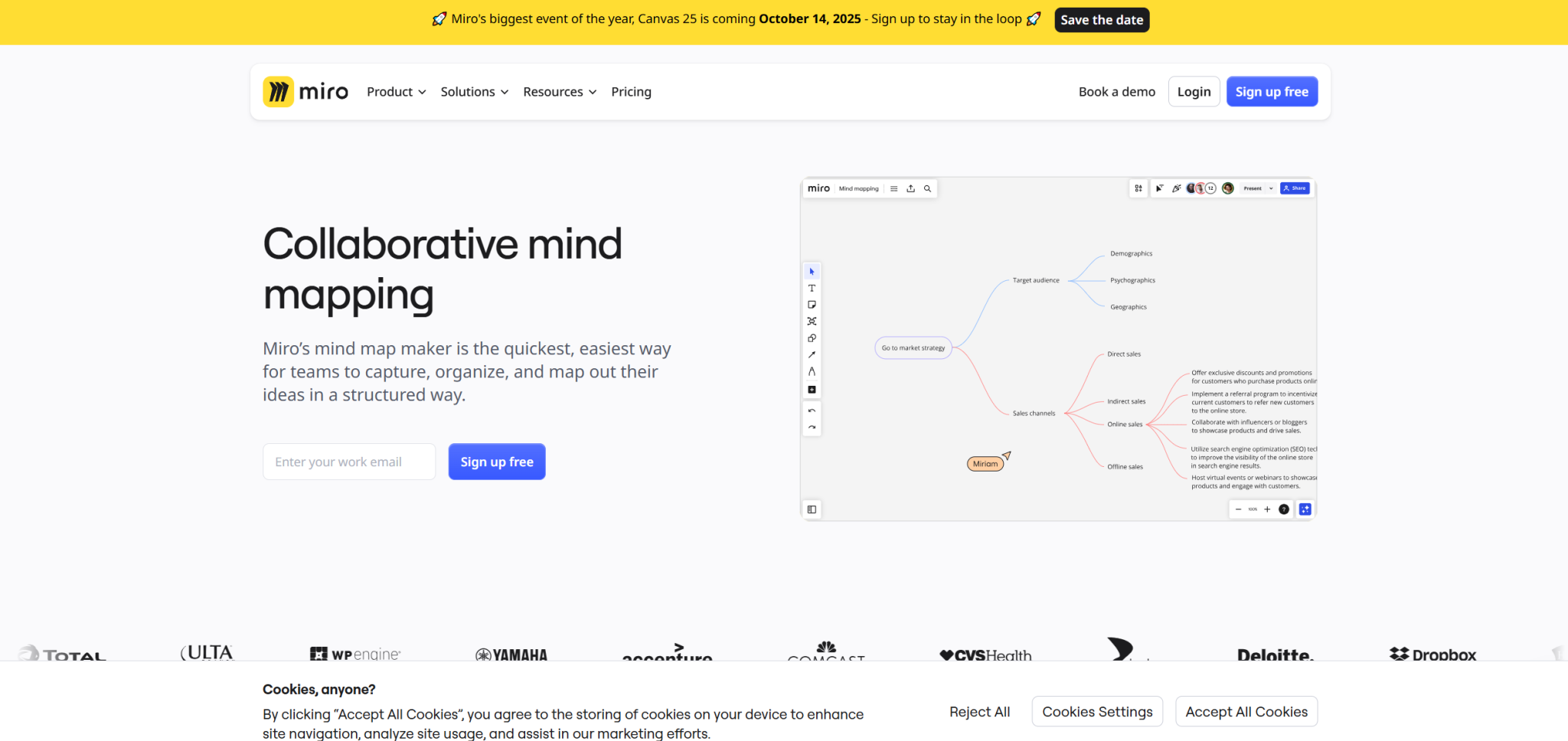Viewport: 1568px width, 741px height.
Task: Open the apps and shapes icon top right
Action: point(1138,188)
